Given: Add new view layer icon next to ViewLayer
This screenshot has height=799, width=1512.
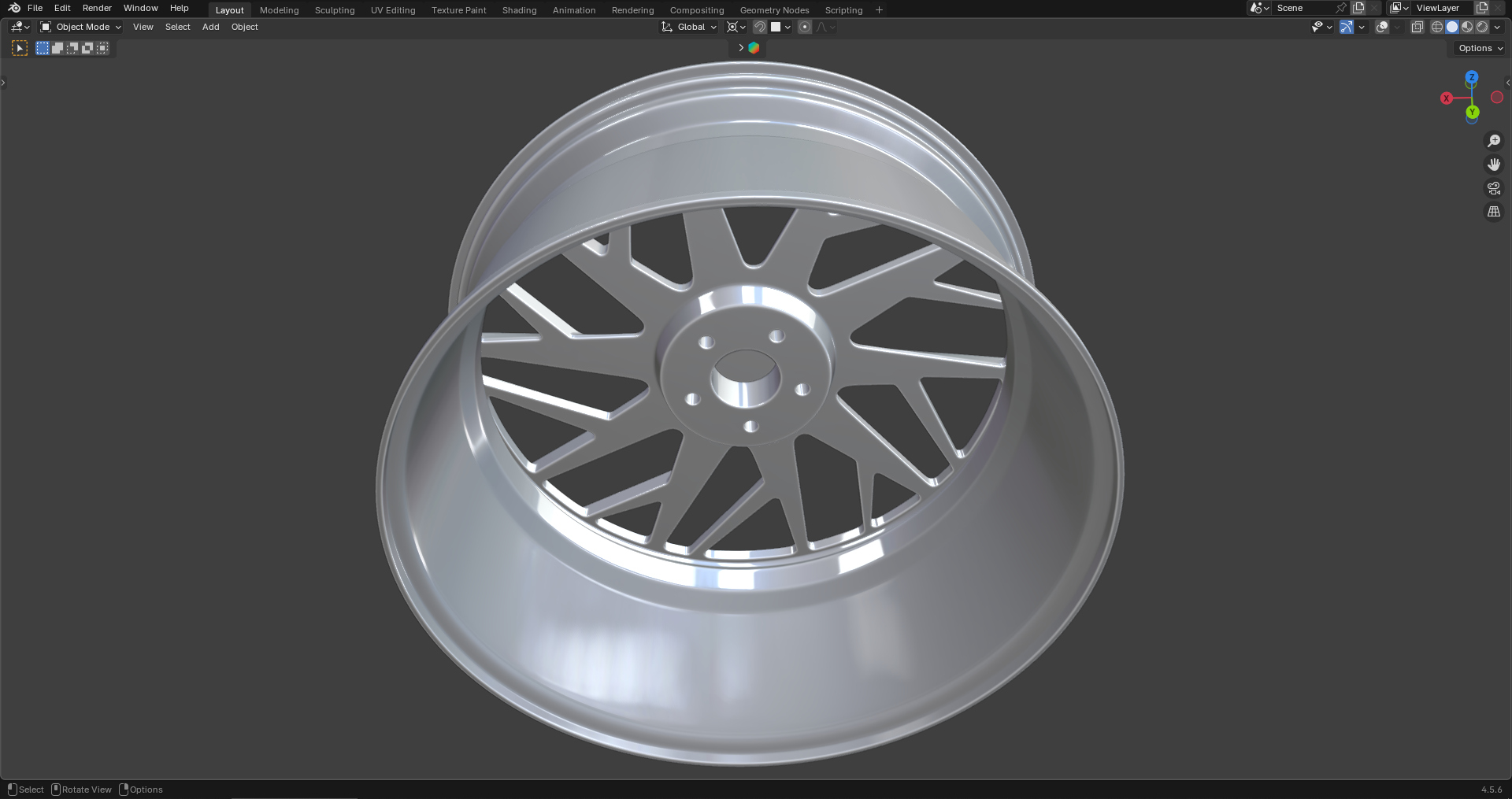Looking at the screenshot, I should (x=1482, y=8).
